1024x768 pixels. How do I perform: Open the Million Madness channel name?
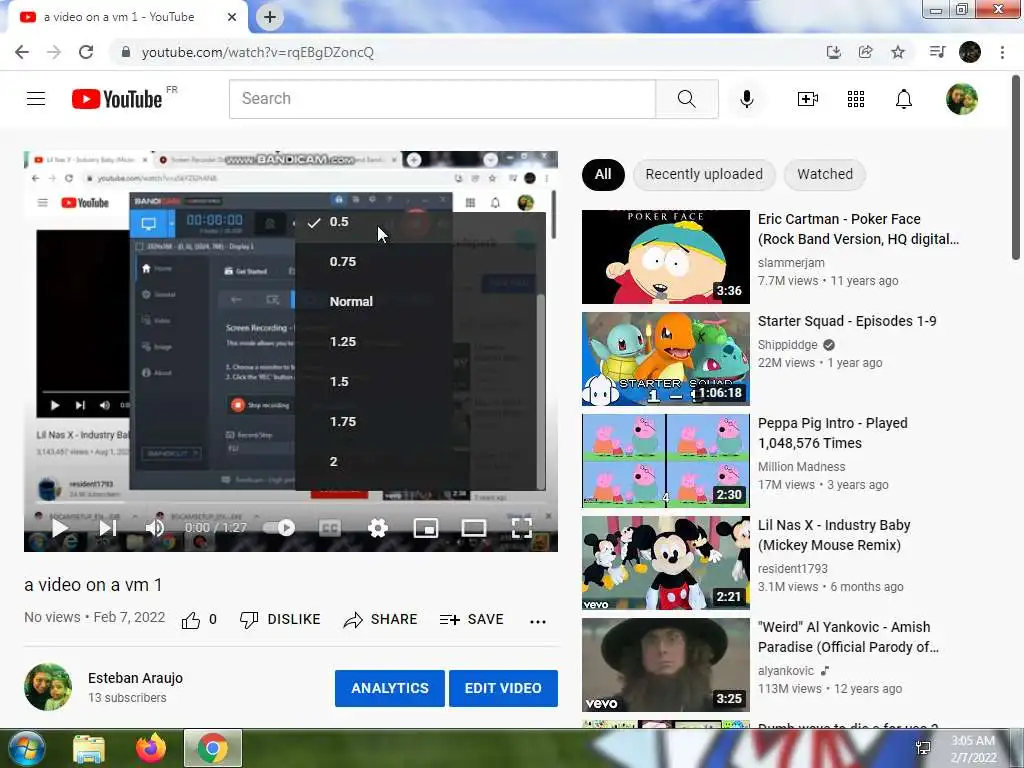pyautogui.click(x=801, y=466)
